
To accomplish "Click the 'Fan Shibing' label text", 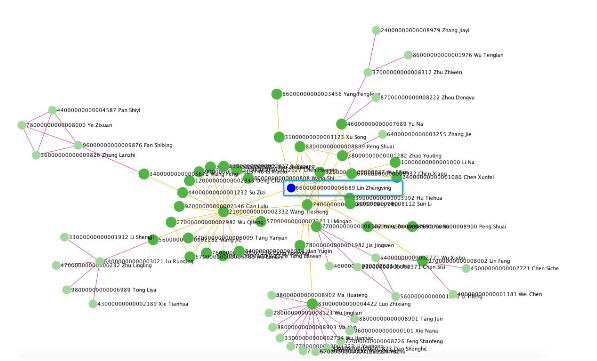I will [158, 145].
